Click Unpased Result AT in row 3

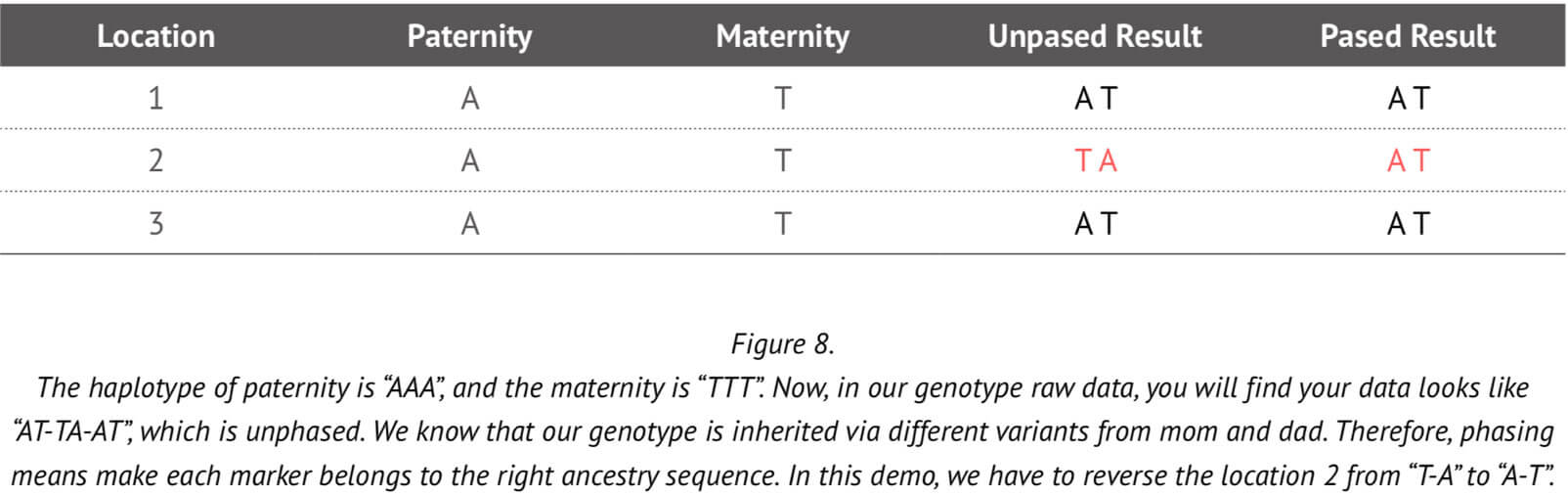point(1096,224)
